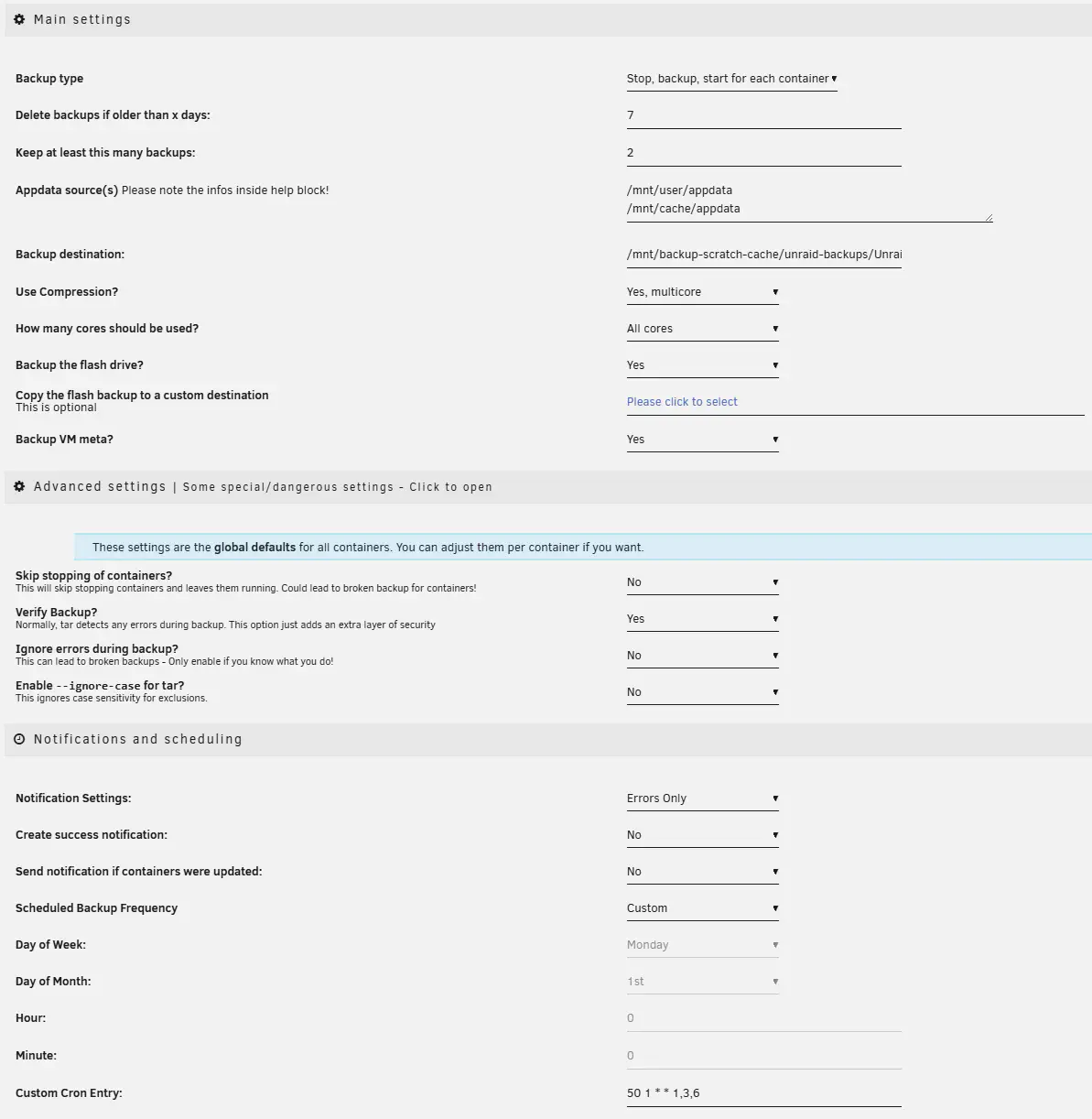
Task: Open the Use Compression dropdown
Action: [x=701, y=291]
